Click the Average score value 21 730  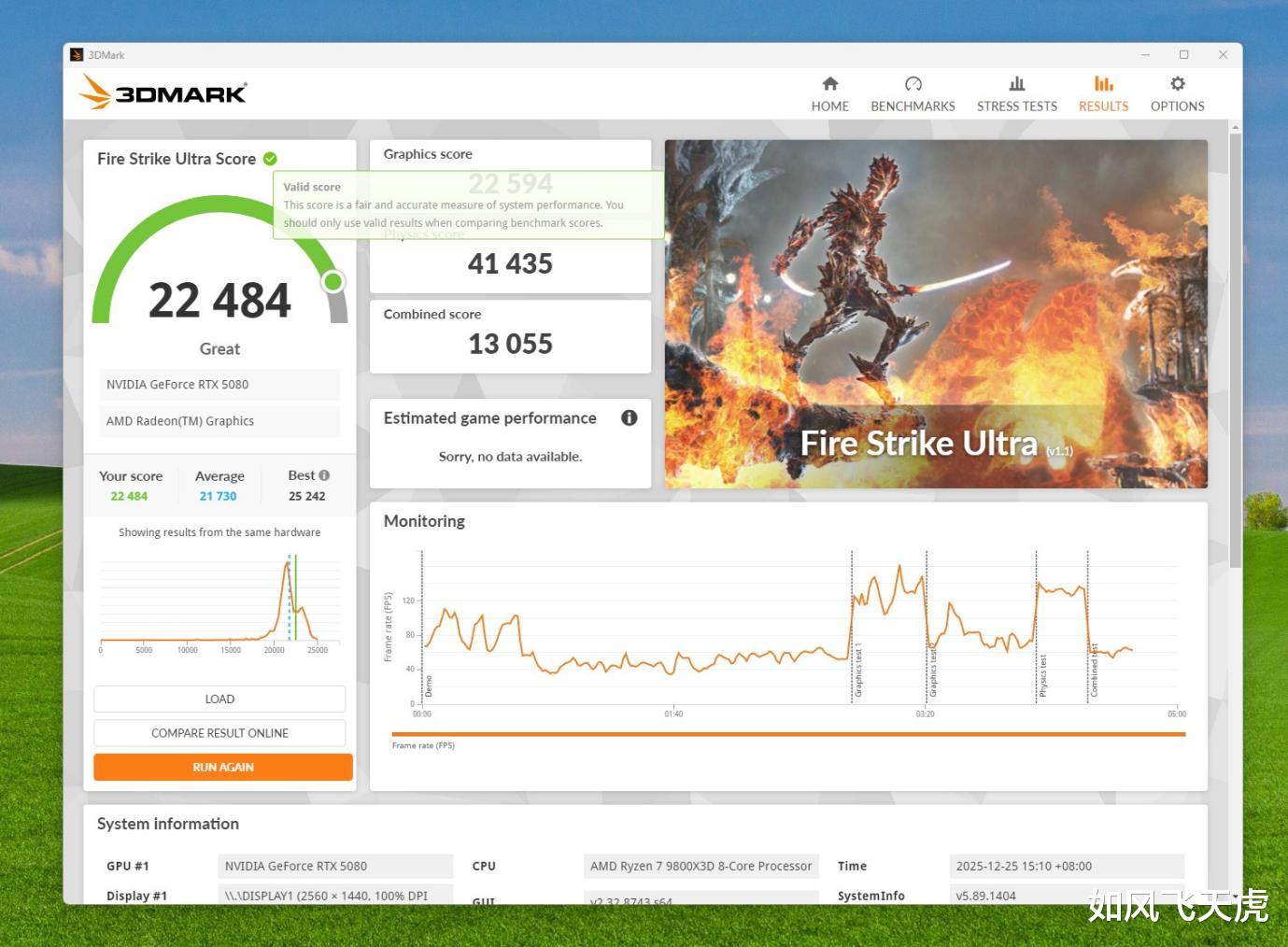click(x=218, y=496)
